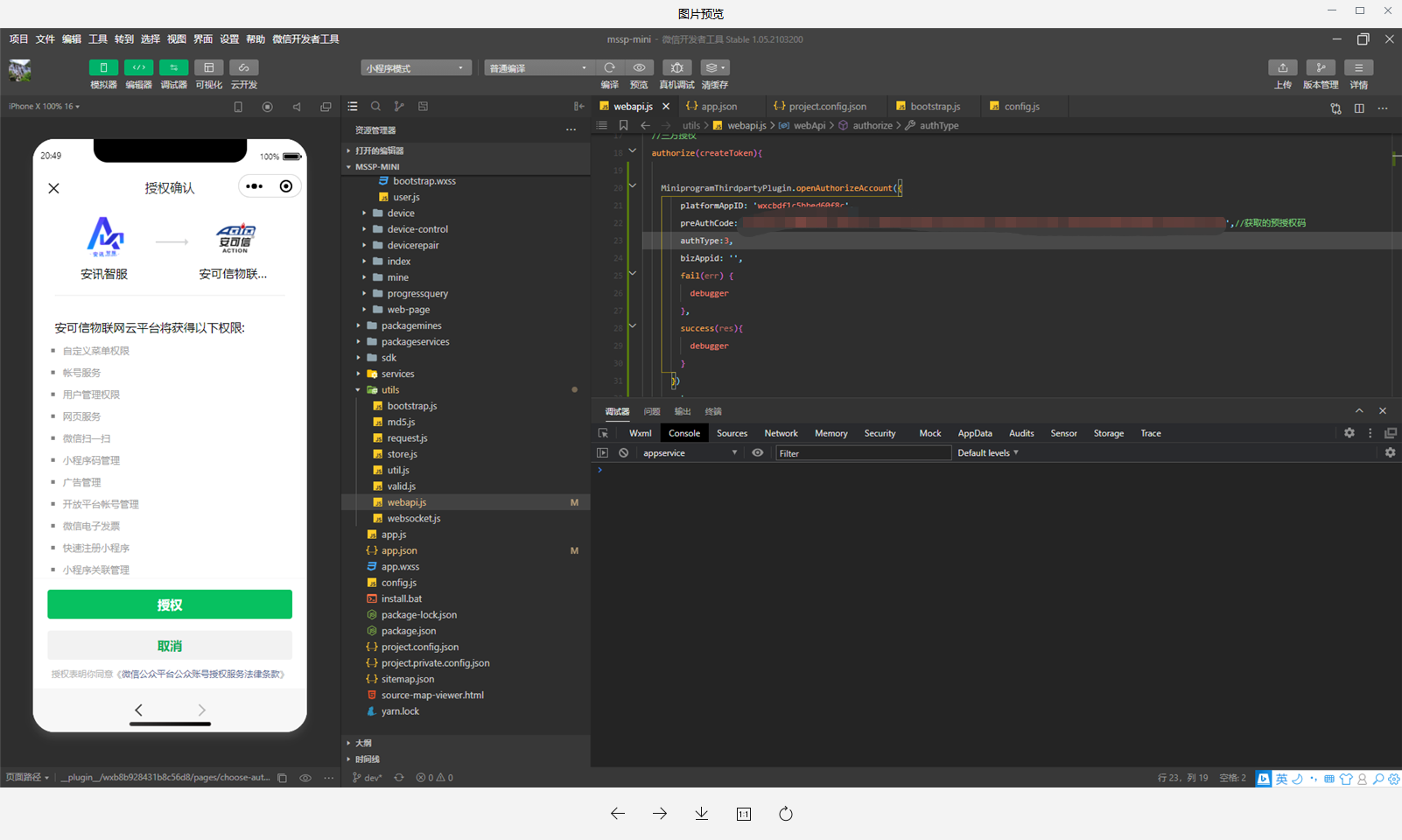The height and width of the screenshot is (840, 1402).
Task: Toggle the eye icon next to the Filter box
Action: 758,452
